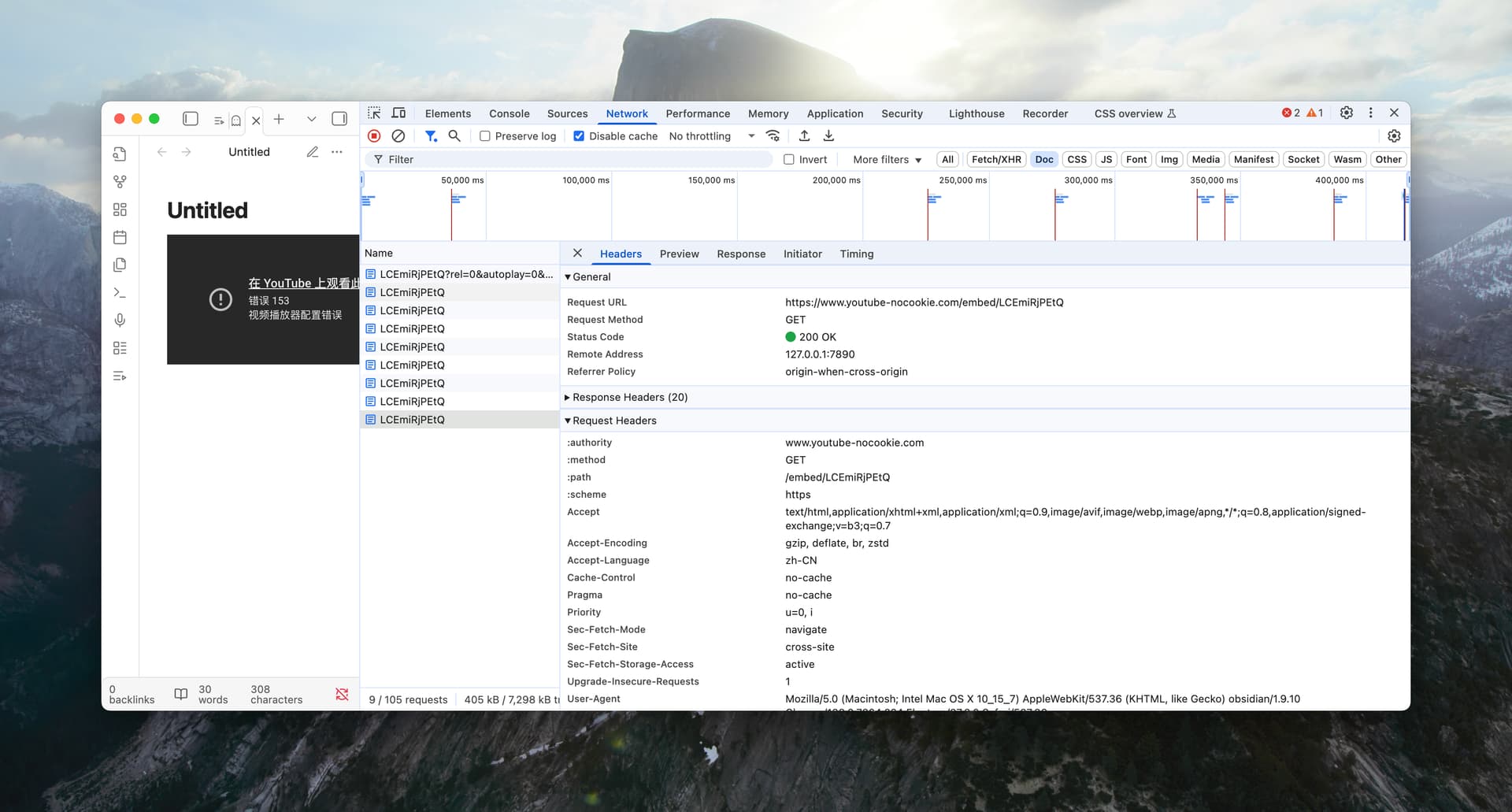Open the Obsidian graph view icon
The height and width of the screenshot is (812, 1512).
(120, 182)
